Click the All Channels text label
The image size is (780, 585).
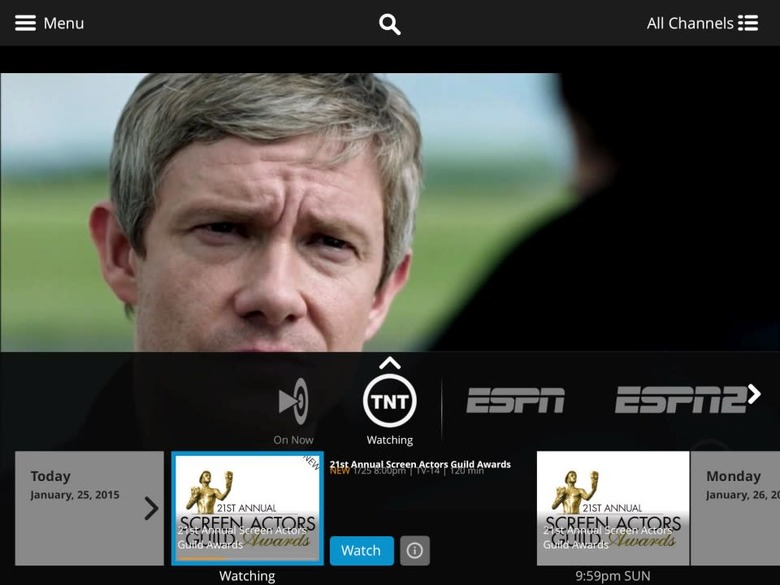(690, 23)
